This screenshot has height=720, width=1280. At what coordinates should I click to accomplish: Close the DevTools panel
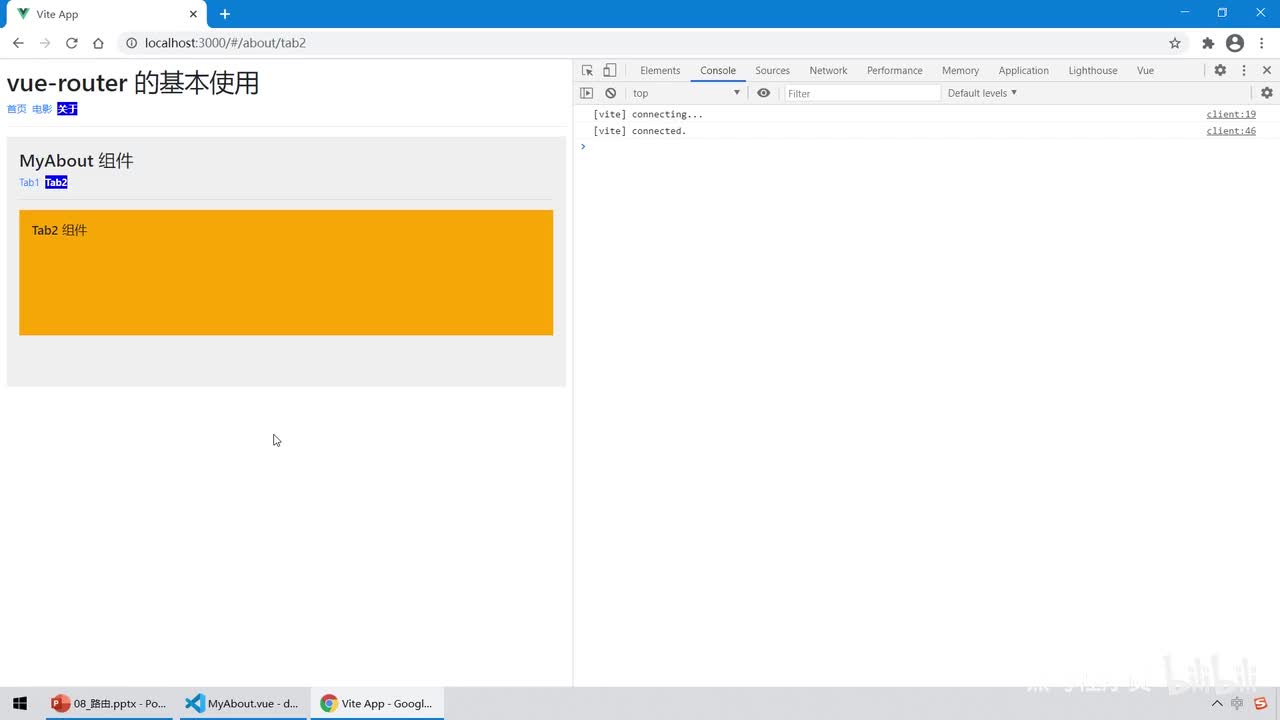click(x=1267, y=70)
